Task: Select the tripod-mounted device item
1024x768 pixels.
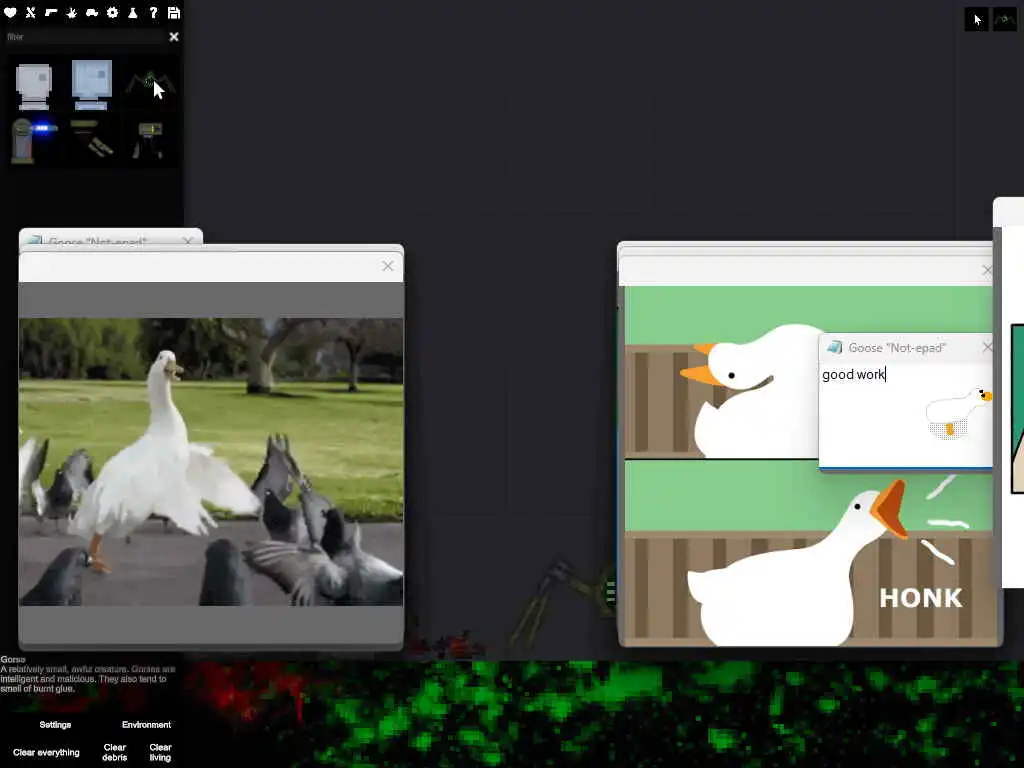Action: pos(149,140)
